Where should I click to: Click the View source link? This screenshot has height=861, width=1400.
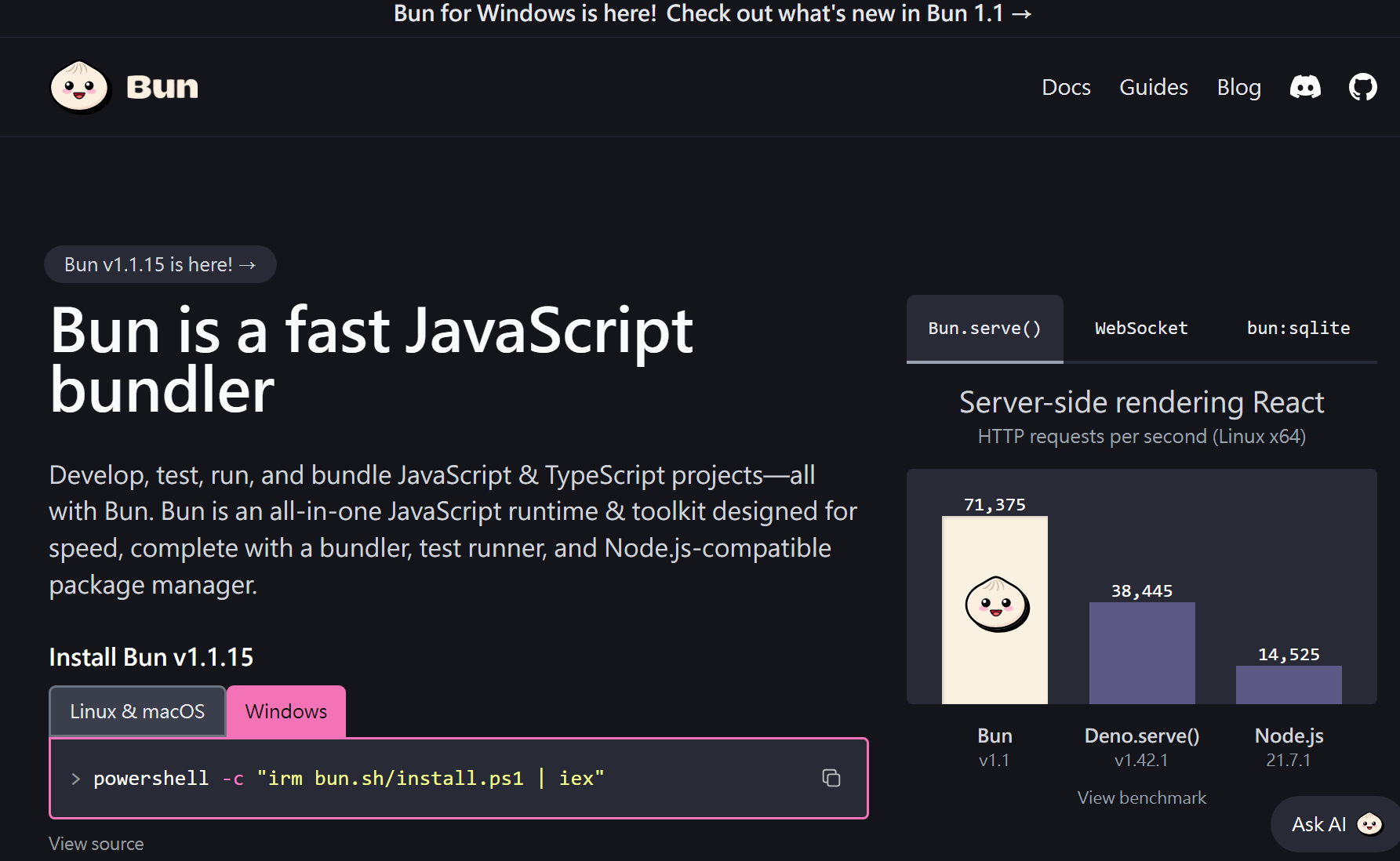pyautogui.click(x=96, y=844)
